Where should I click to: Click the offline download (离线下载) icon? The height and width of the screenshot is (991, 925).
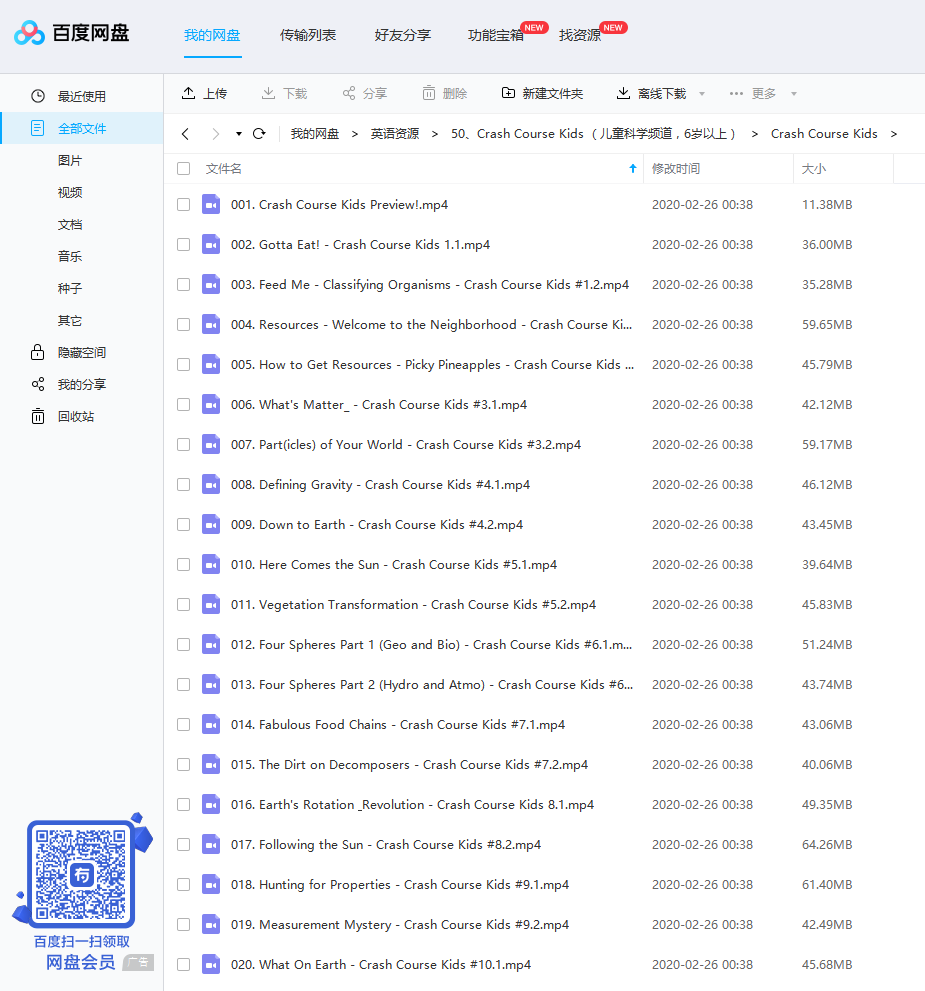coord(623,93)
